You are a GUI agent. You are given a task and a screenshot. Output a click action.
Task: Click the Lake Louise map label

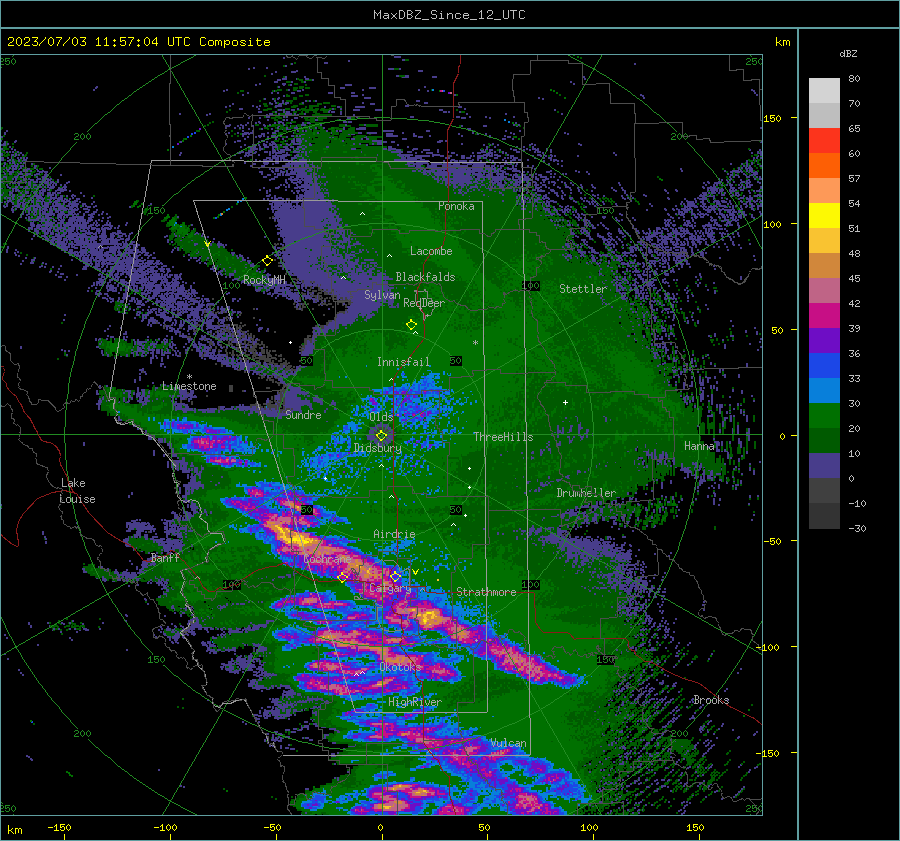[x=78, y=491]
